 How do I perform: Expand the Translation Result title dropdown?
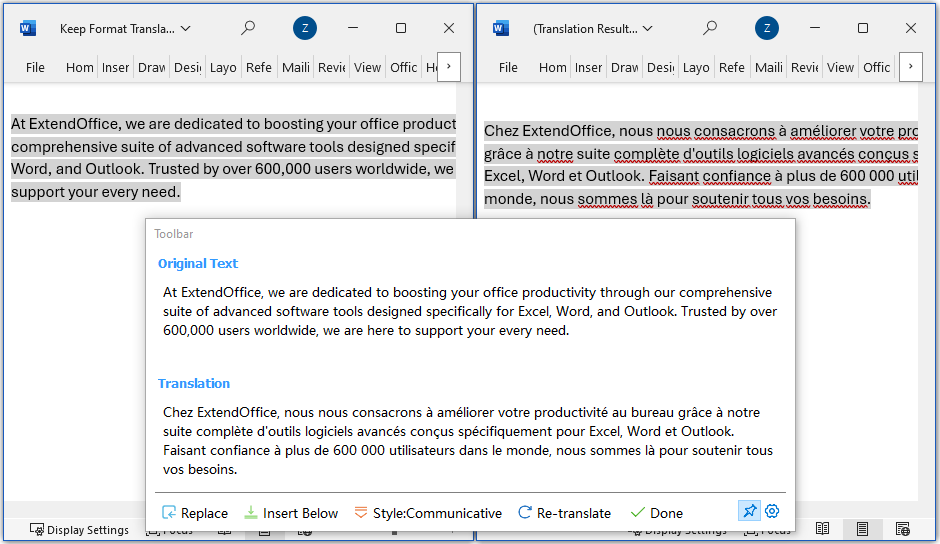coord(647,28)
